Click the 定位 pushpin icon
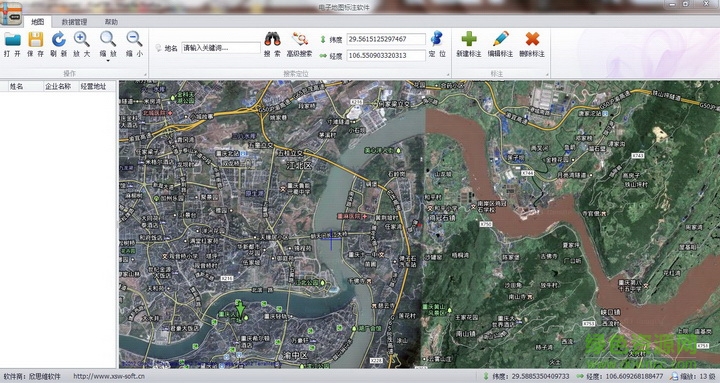This screenshot has height=383, width=720. click(x=437, y=39)
